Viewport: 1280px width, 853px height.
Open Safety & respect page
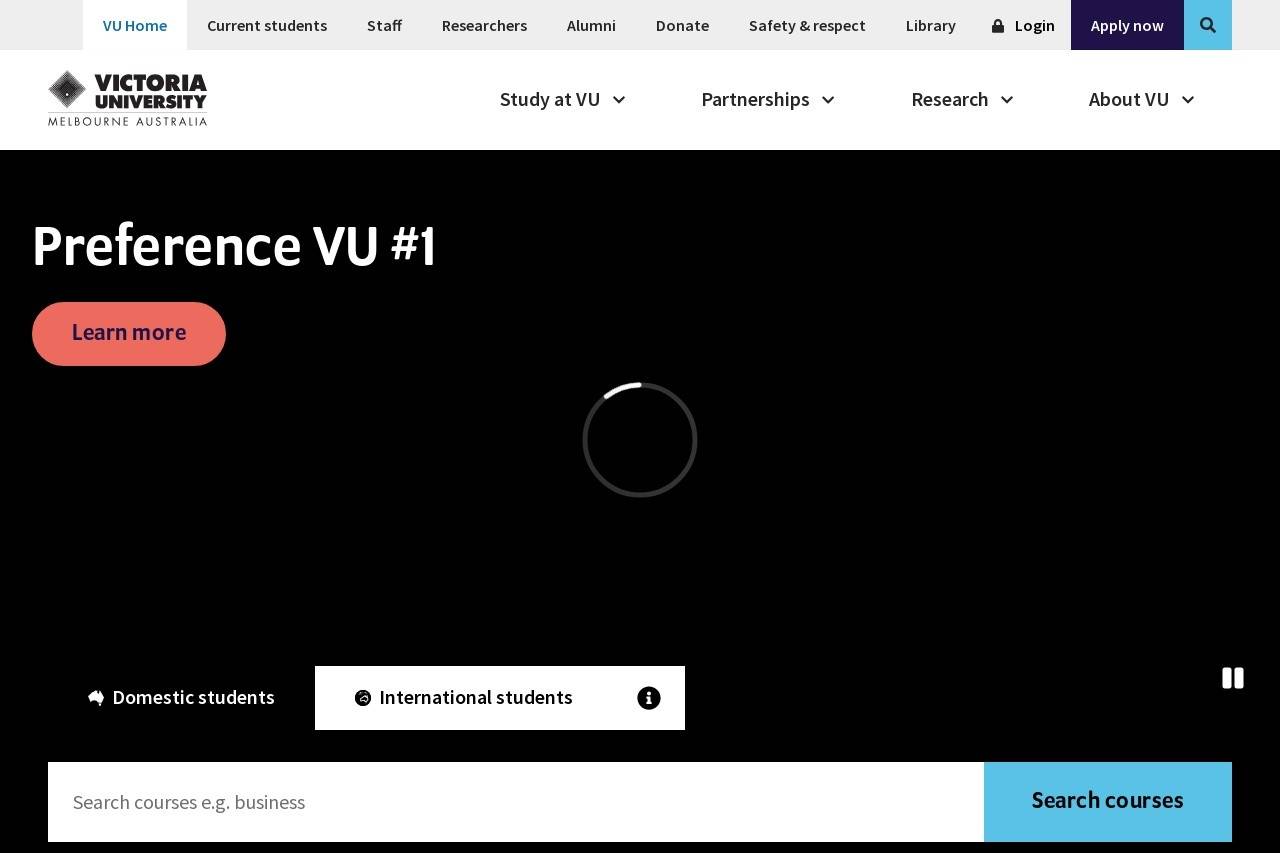807,25
